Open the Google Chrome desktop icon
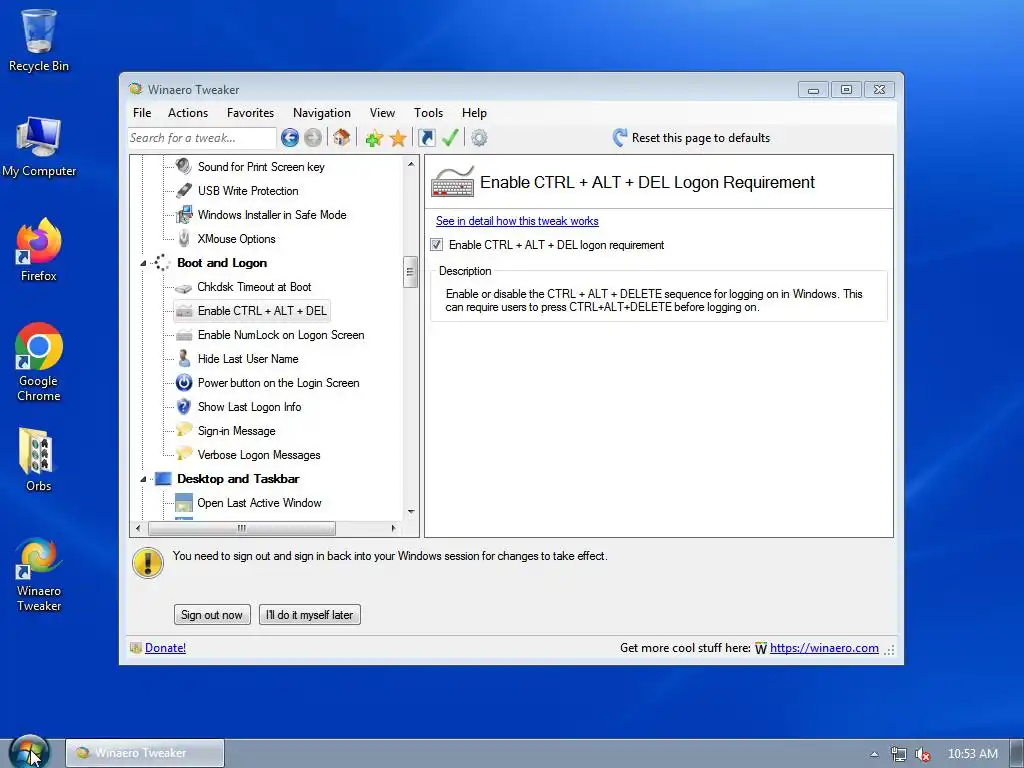Image resolution: width=1024 pixels, height=768 pixels. [x=39, y=362]
